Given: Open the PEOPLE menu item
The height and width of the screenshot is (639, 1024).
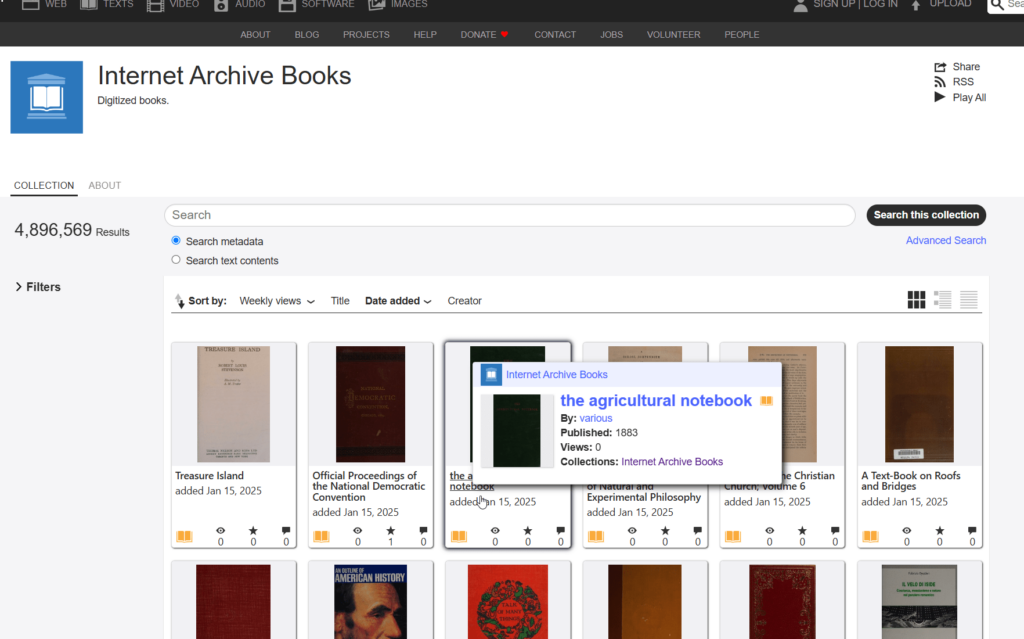Looking at the screenshot, I should tap(741, 35).
